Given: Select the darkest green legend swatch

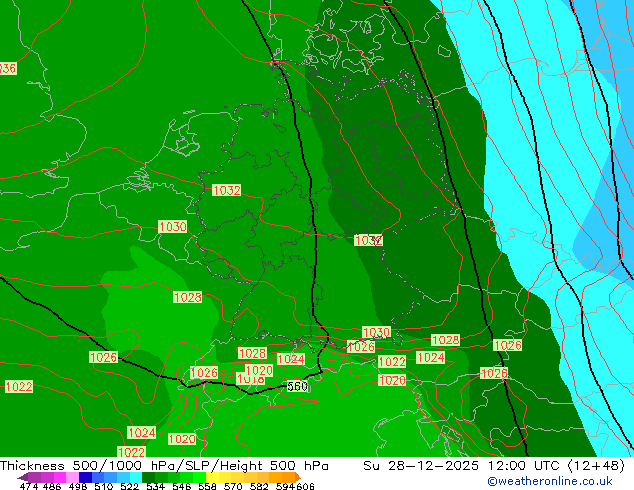Looking at the screenshot, I should pyautogui.click(x=148, y=477).
